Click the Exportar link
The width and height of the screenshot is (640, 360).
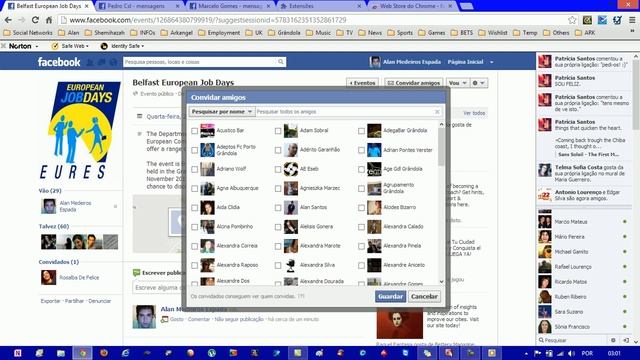click(x=51, y=301)
